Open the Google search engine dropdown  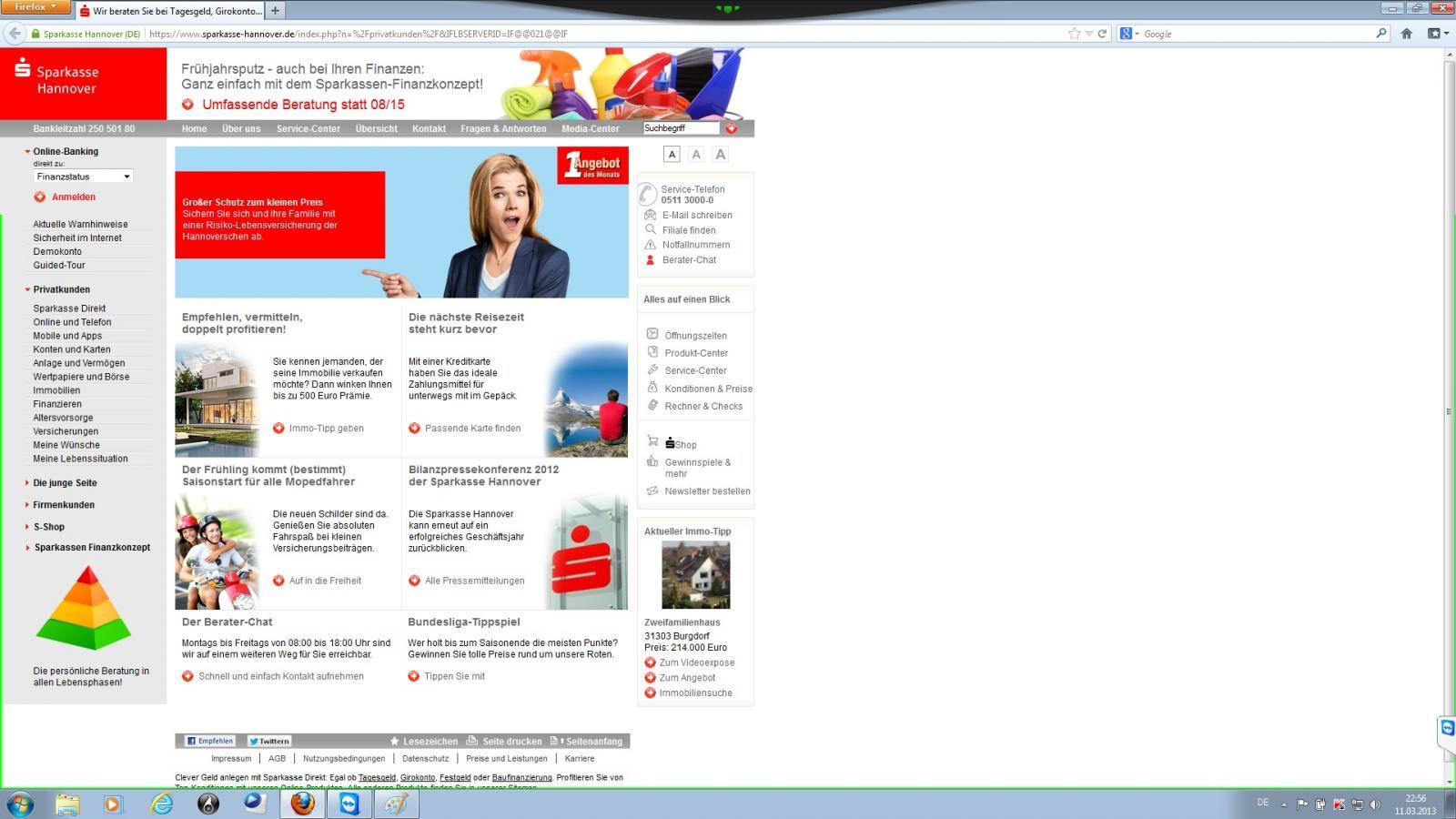(x=1130, y=34)
